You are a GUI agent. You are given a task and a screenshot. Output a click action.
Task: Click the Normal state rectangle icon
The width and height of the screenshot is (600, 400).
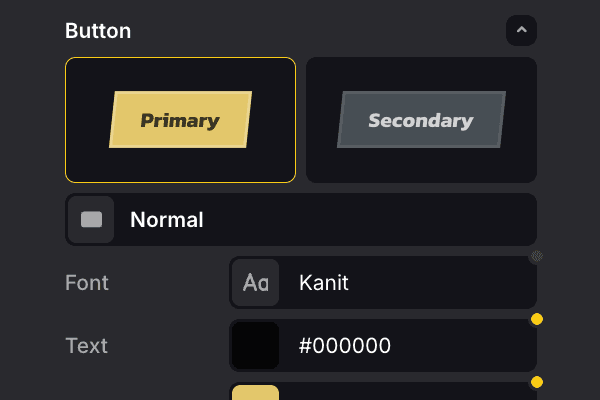(91, 220)
